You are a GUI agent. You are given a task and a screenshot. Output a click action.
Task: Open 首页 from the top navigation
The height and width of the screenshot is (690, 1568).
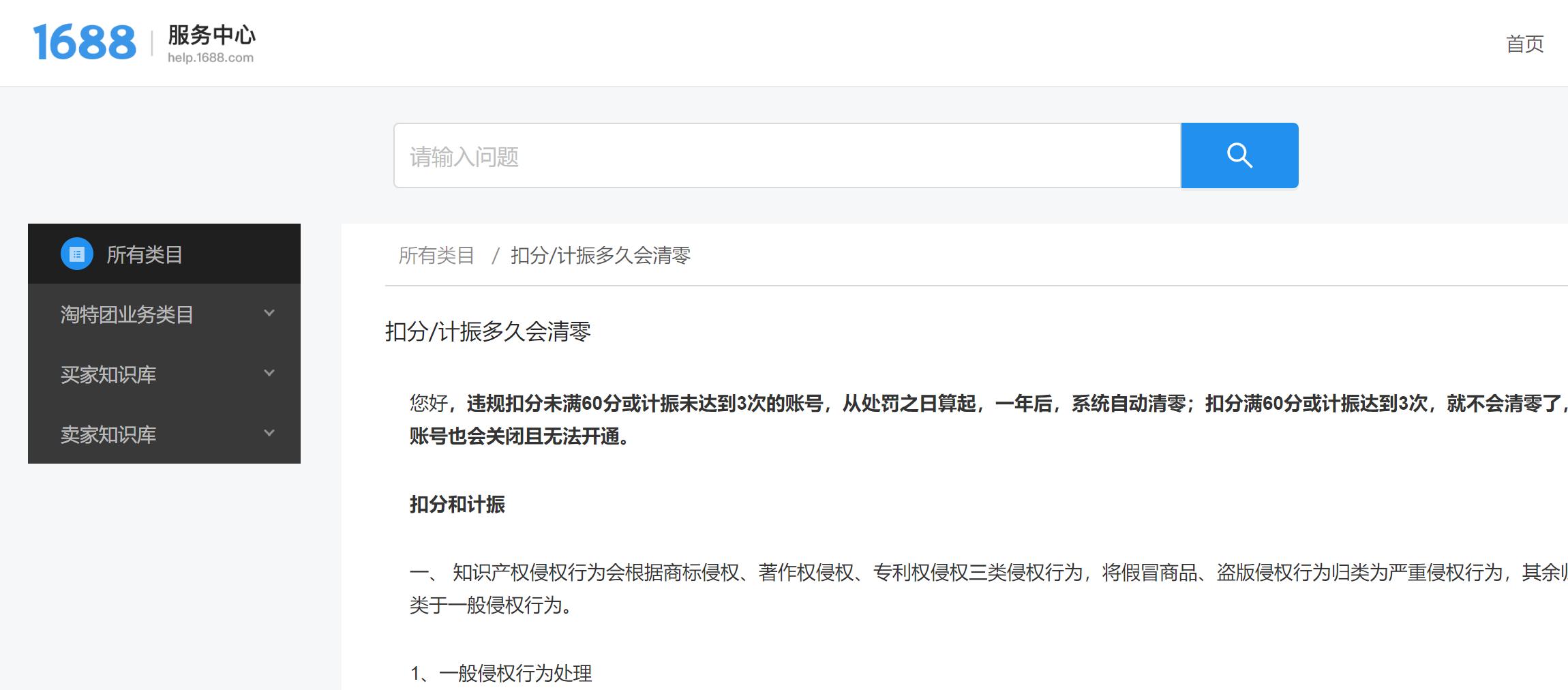tap(1524, 44)
